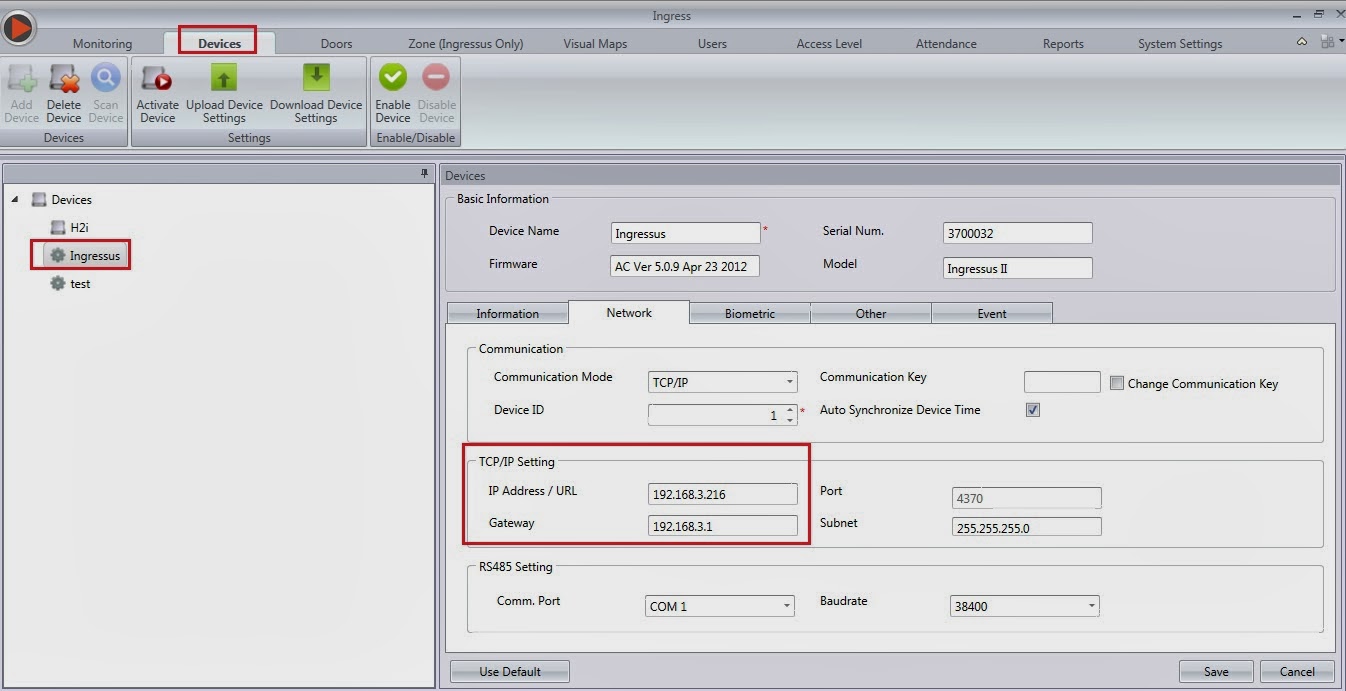Click the Delete Device icon

(64, 78)
